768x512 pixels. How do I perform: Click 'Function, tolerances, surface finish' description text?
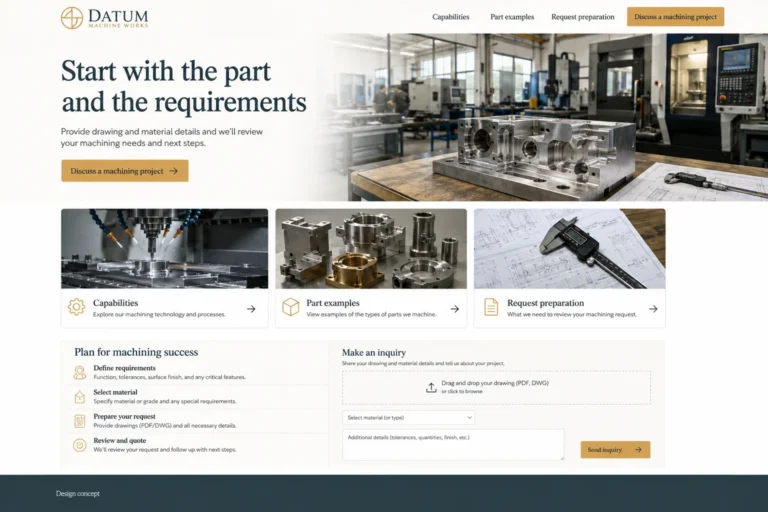169,377
